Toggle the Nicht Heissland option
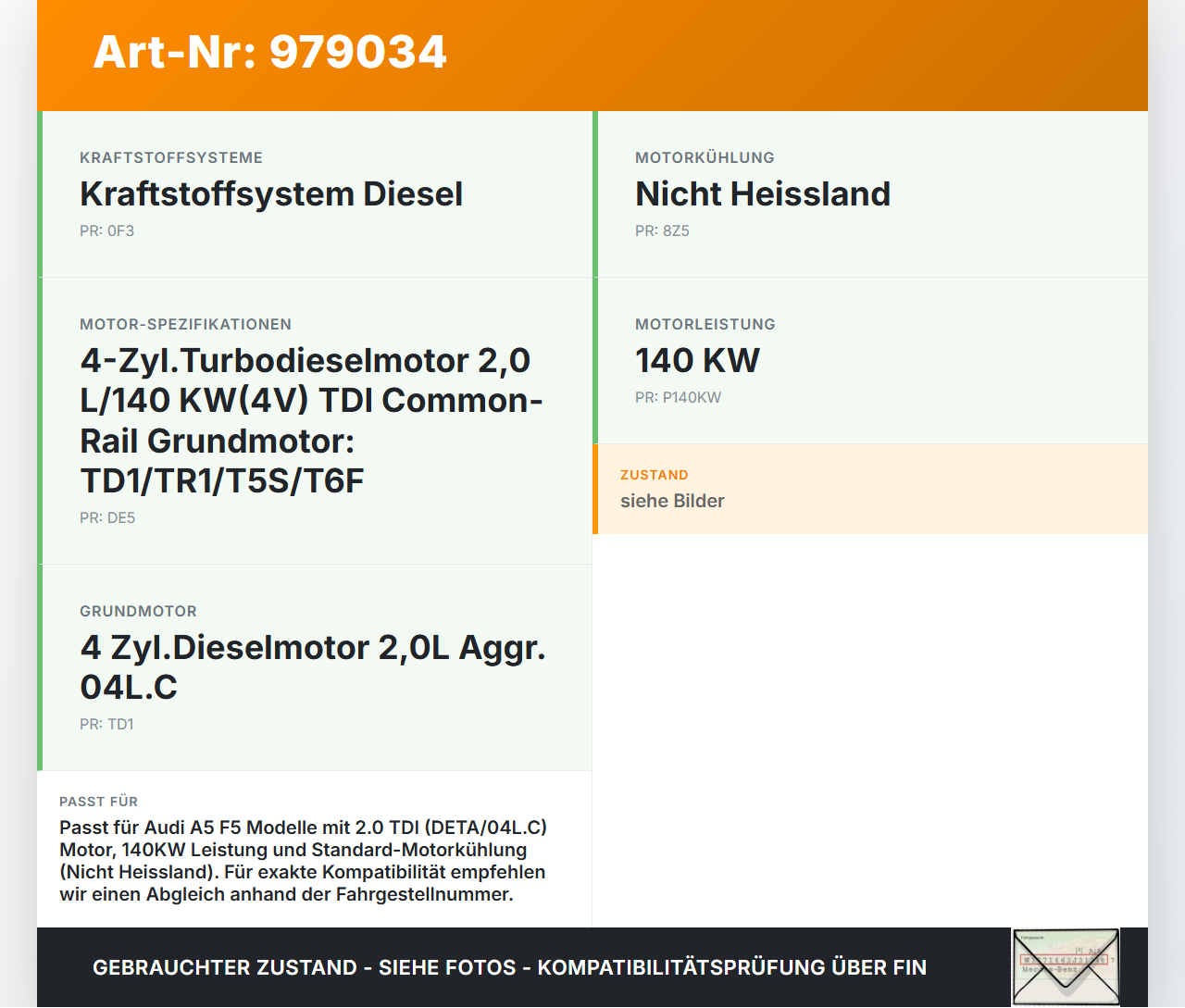The width and height of the screenshot is (1185, 1008). click(763, 193)
